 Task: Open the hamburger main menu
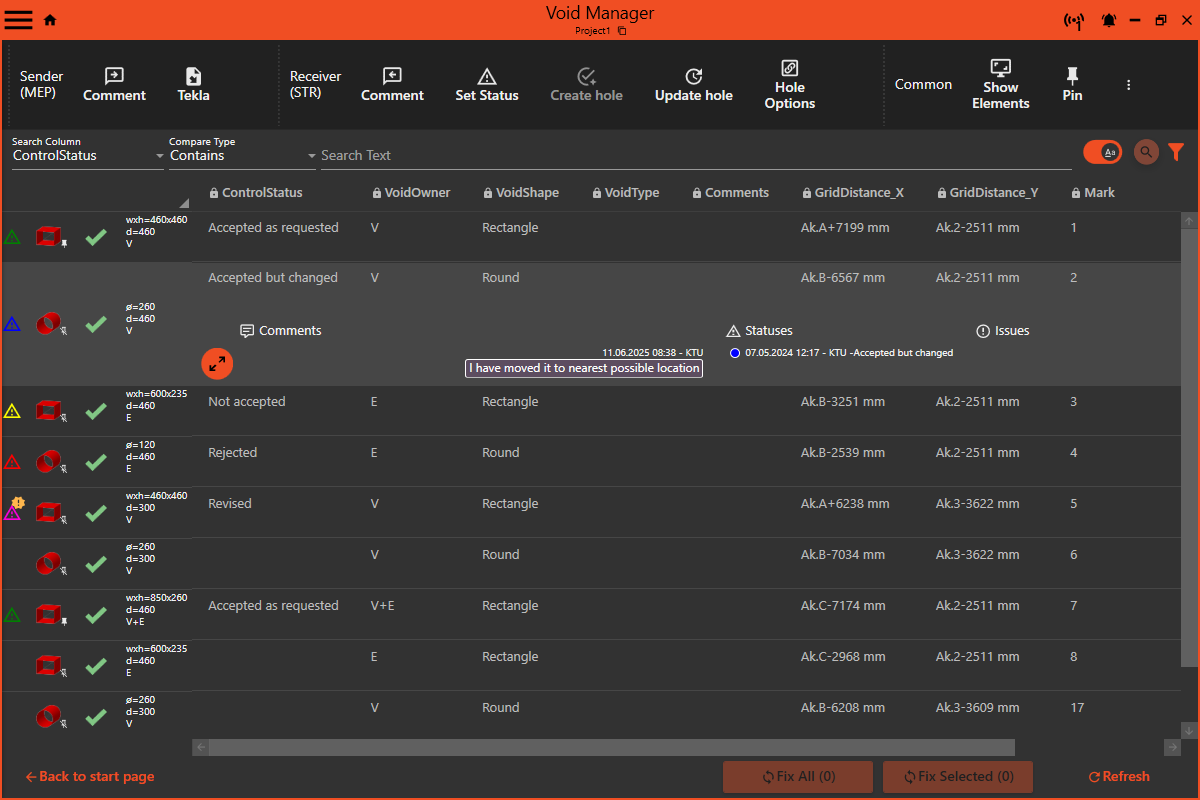[x=19, y=20]
